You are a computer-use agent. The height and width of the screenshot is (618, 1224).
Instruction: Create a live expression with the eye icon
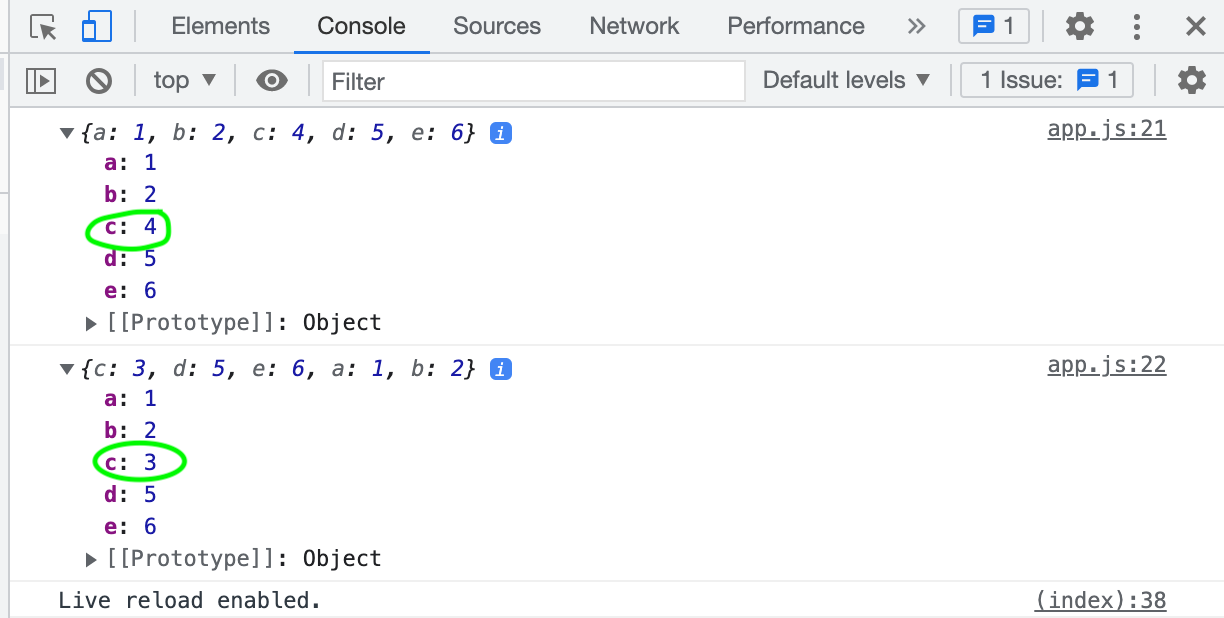(272, 80)
